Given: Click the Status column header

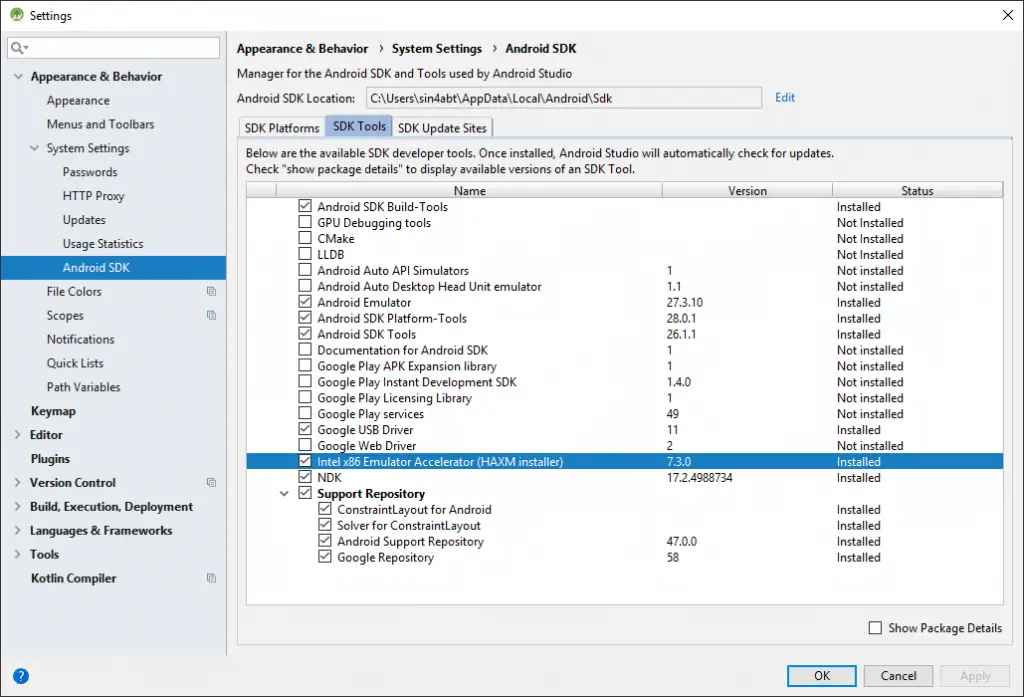Looking at the screenshot, I should tap(918, 190).
